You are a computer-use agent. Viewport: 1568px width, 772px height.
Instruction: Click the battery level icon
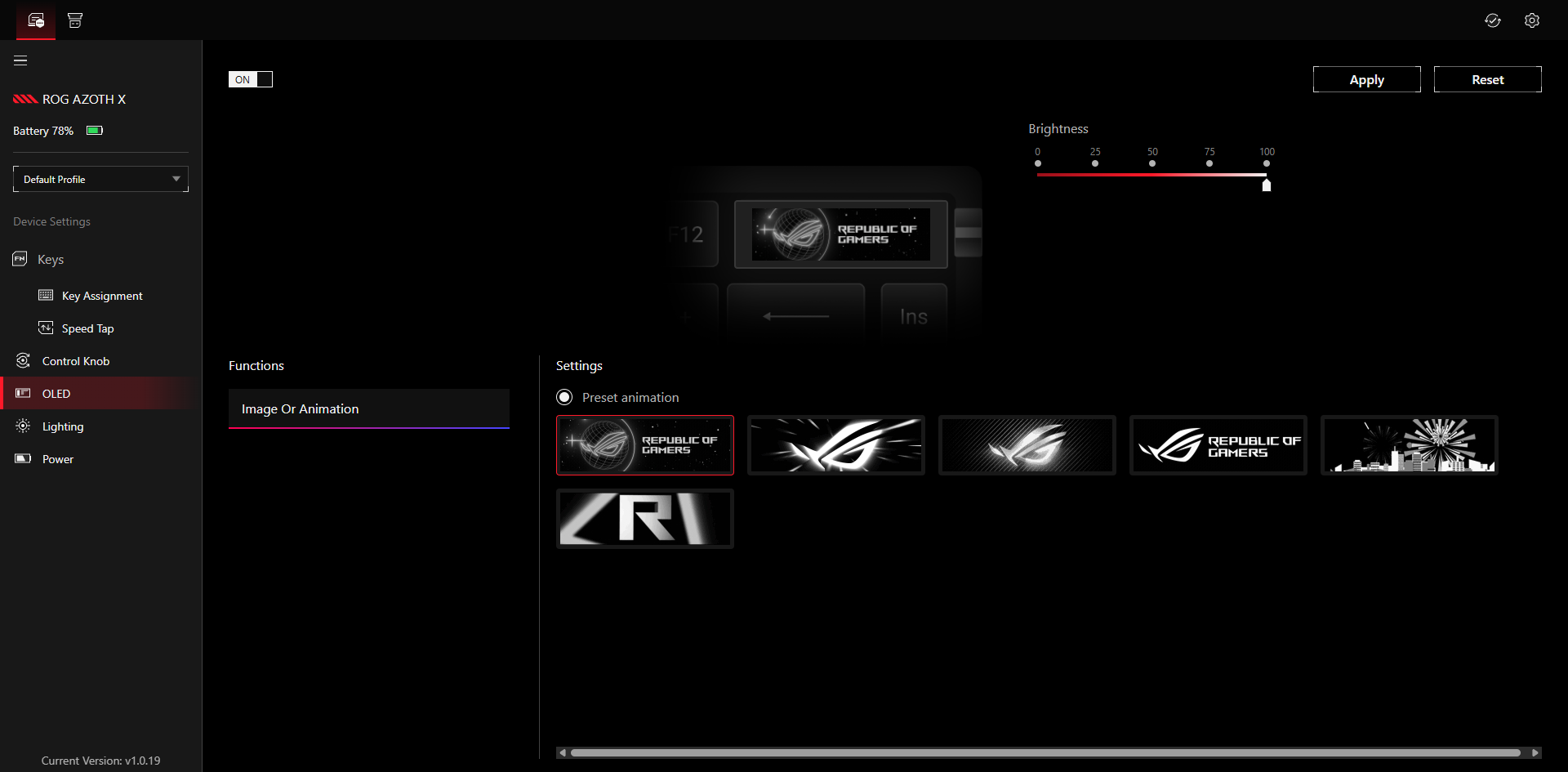(x=95, y=131)
